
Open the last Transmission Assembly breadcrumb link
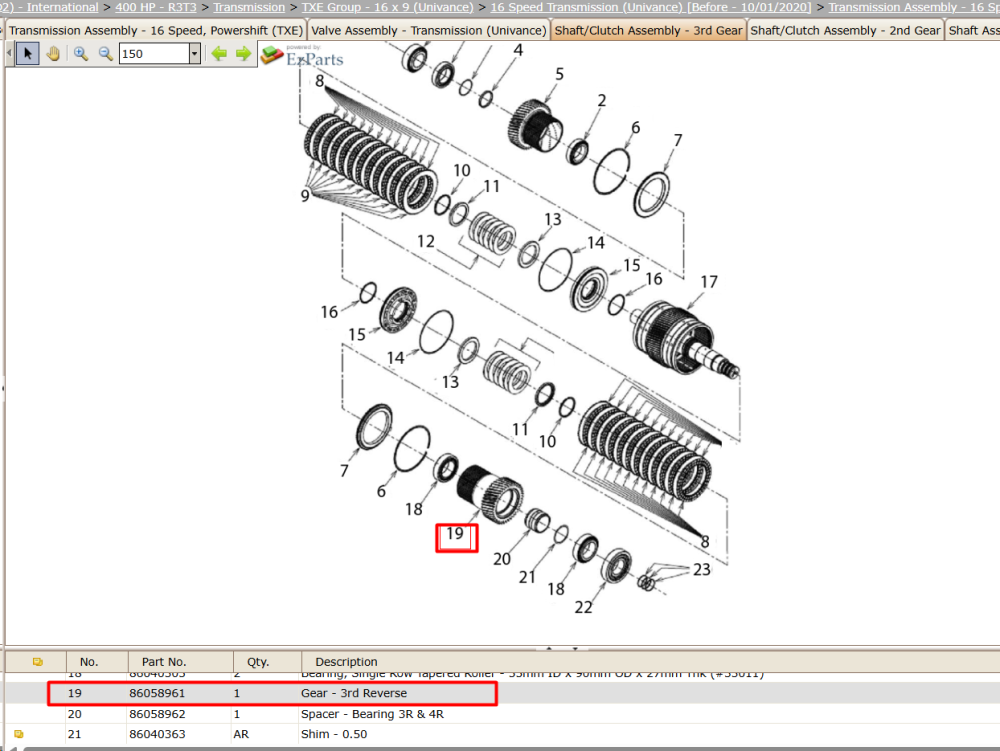coord(914,7)
